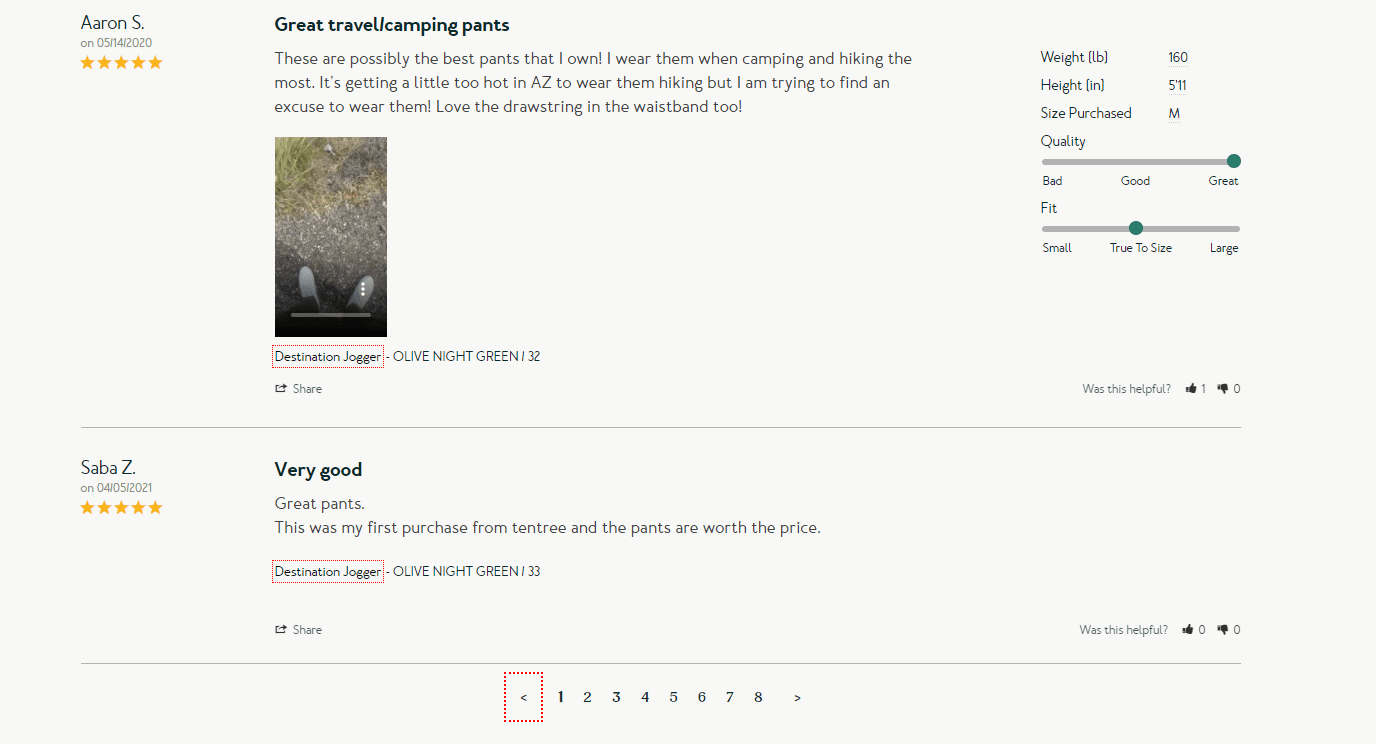This screenshot has height=744, width=1376.
Task: Share Aaron S.'s review
Action: coord(299,389)
